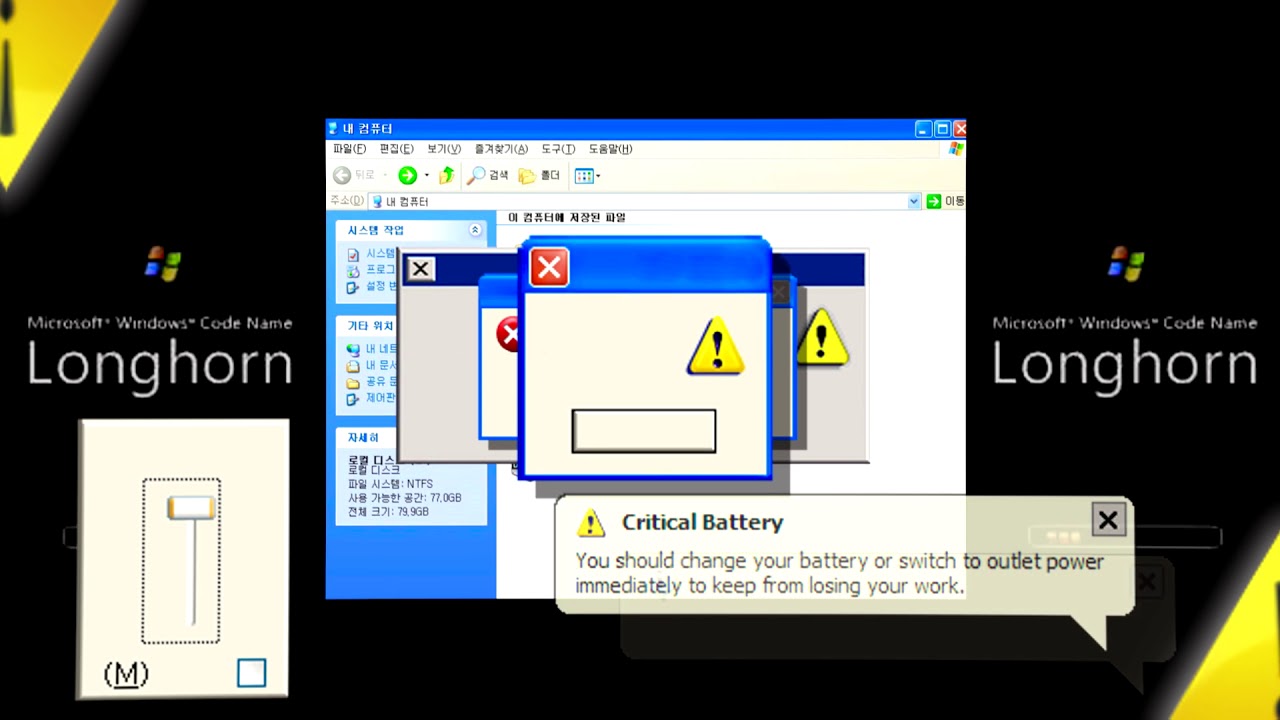The image size is (1280, 720).
Task: Close the Critical Battery balloon notification
Action: click(x=1108, y=519)
